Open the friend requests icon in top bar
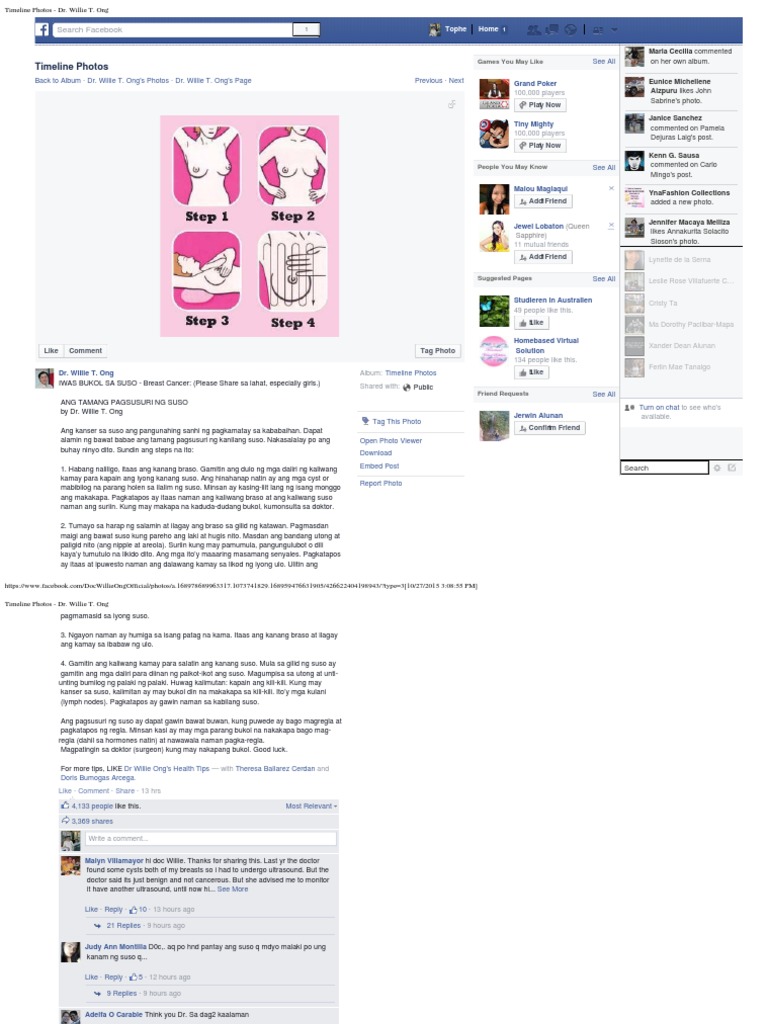This screenshot has height=1024, width=768. pos(534,29)
